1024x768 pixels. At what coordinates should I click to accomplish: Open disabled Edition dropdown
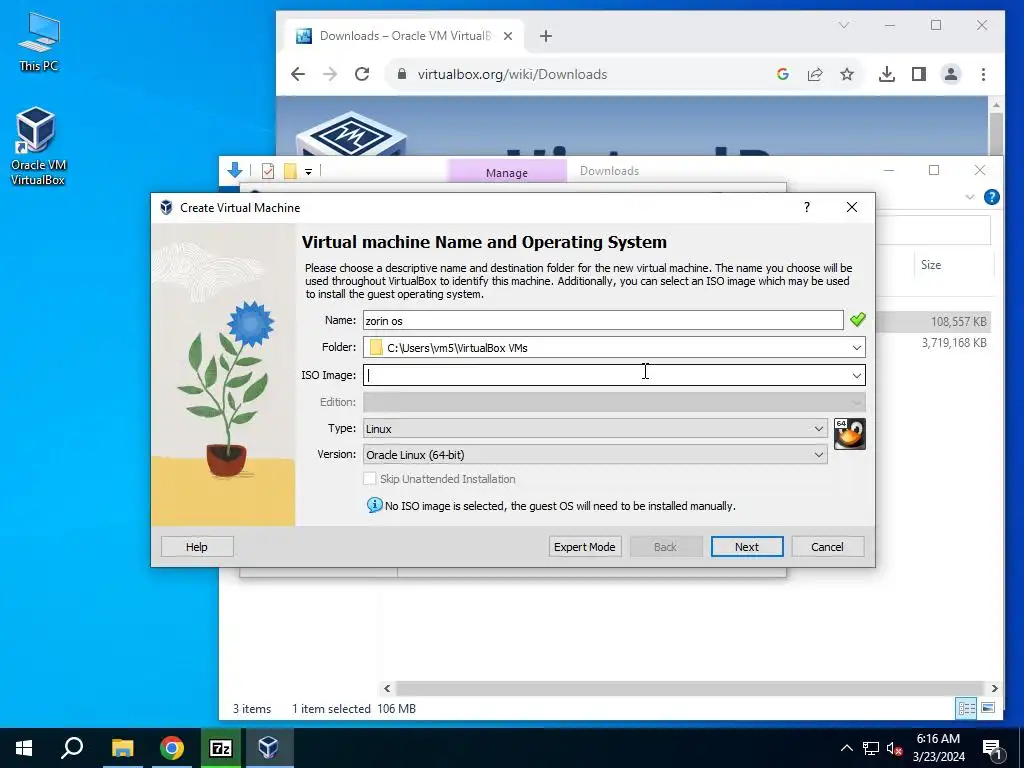(614, 402)
